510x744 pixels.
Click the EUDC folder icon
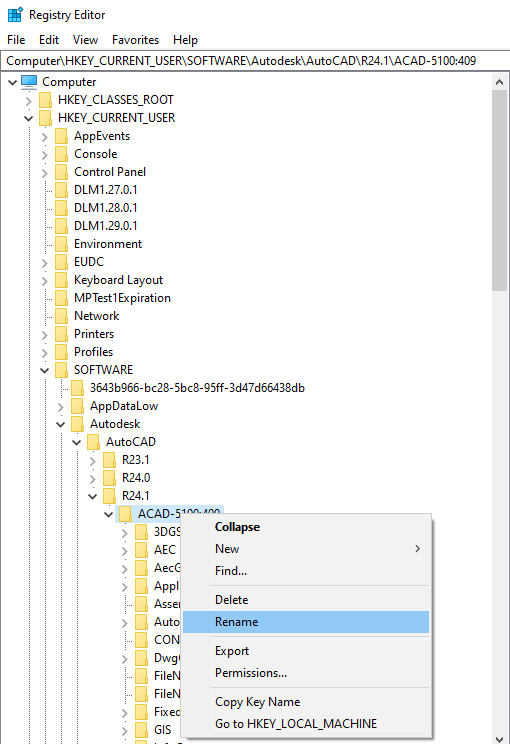click(61, 262)
